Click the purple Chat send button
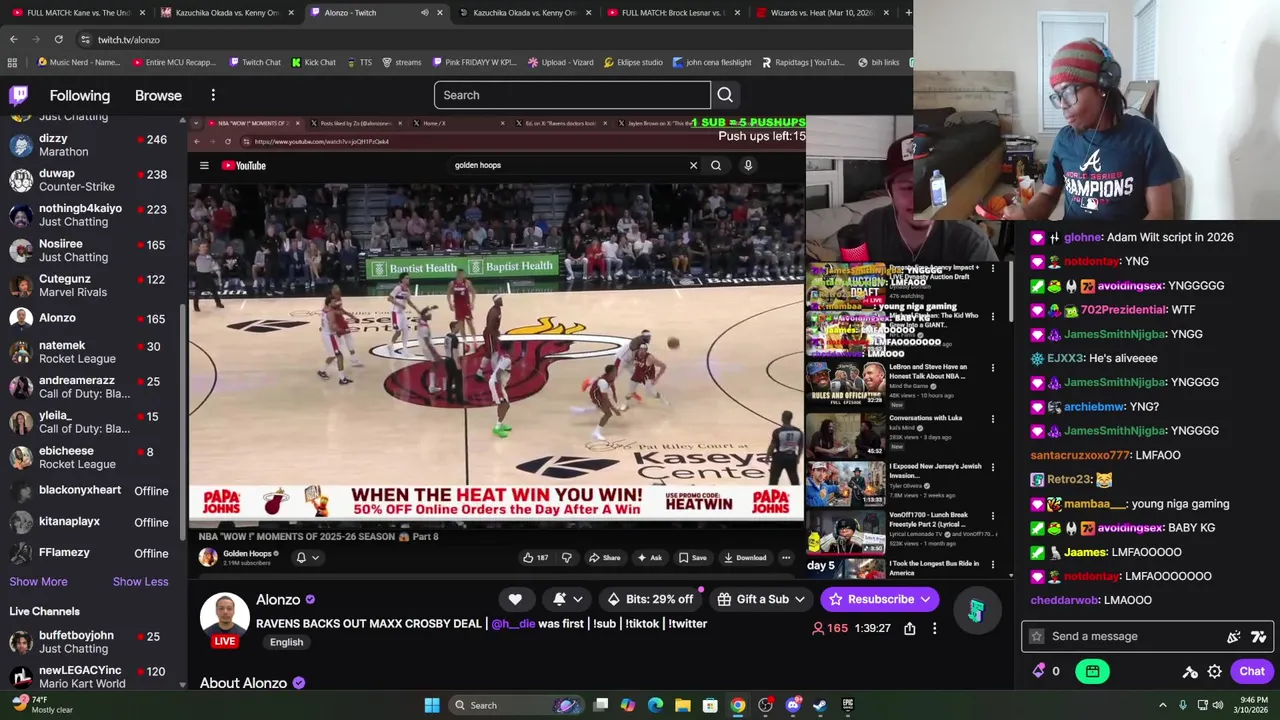Image resolution: width=1280 pixels, height=720 pixels. [1252, 672]
